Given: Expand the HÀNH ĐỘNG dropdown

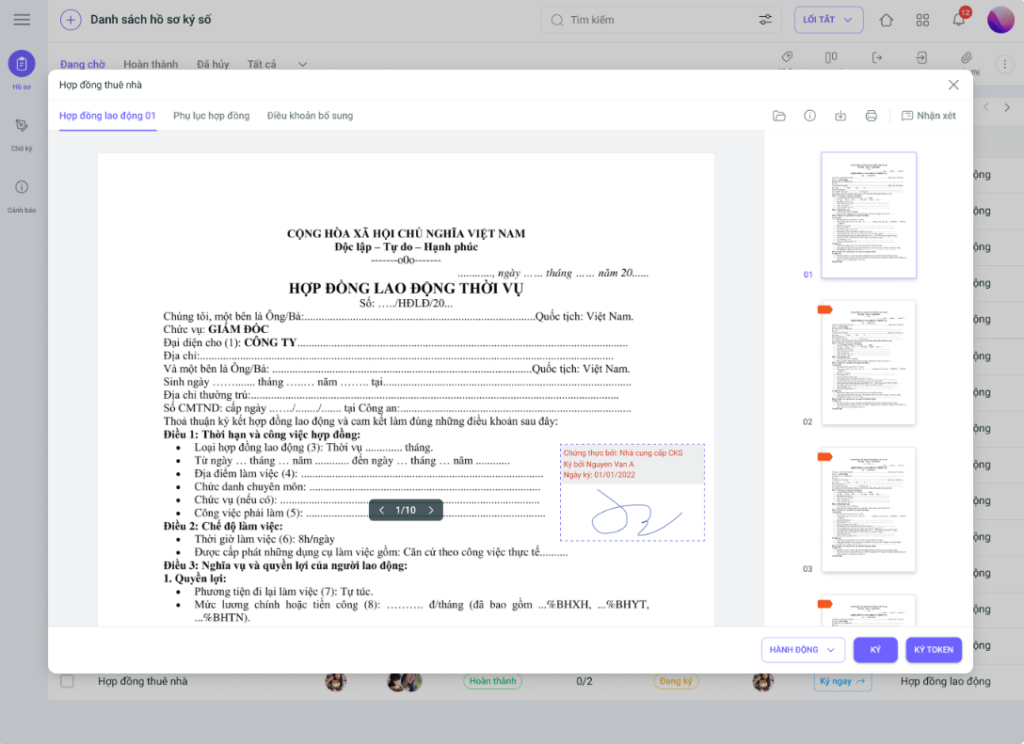Looking at the screenshot, I should (803, 650).
